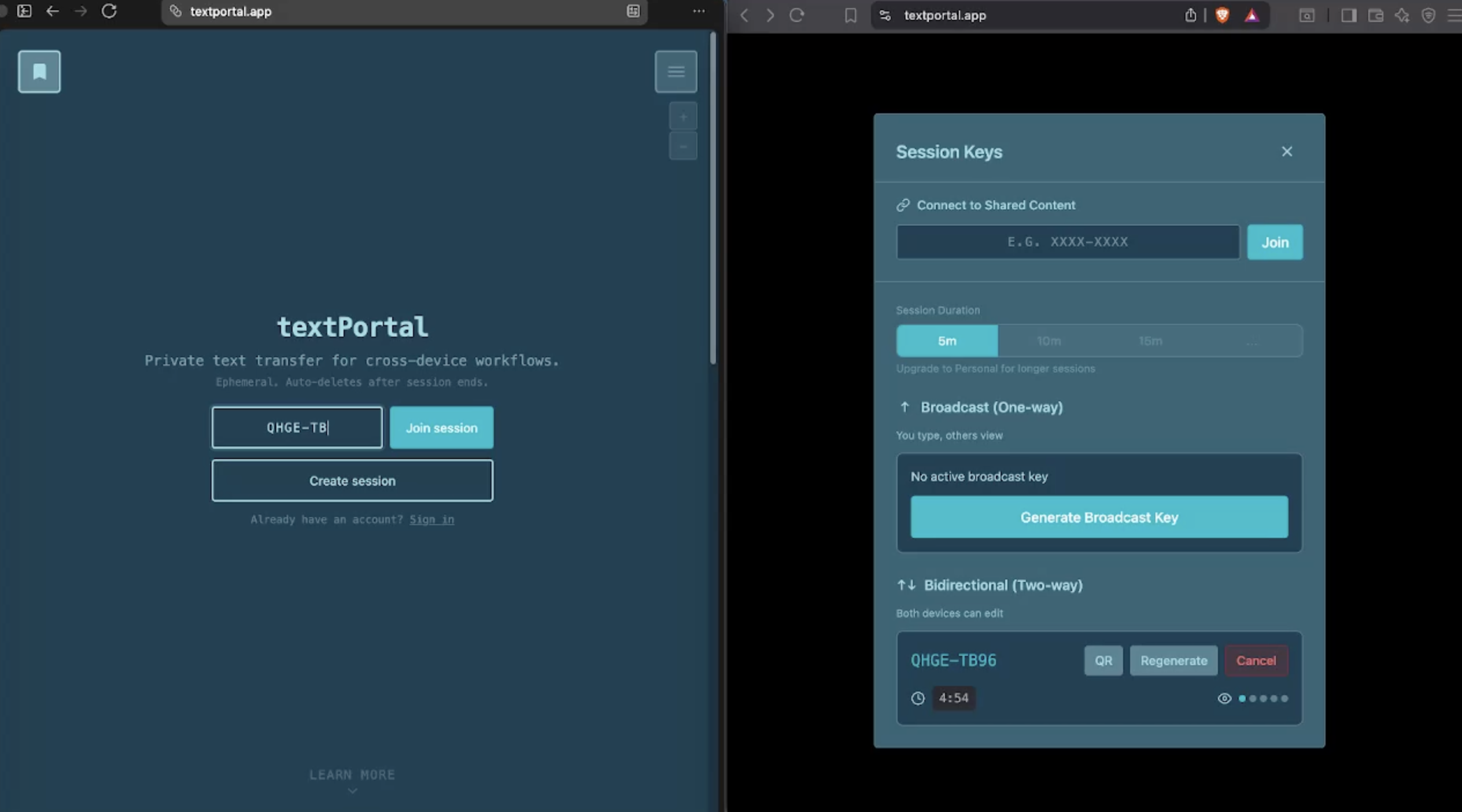The width and height of the screenshot is (1462, 812).
Task: Show the QR code for bidirectional key
Action: (x=1103, y=660)
